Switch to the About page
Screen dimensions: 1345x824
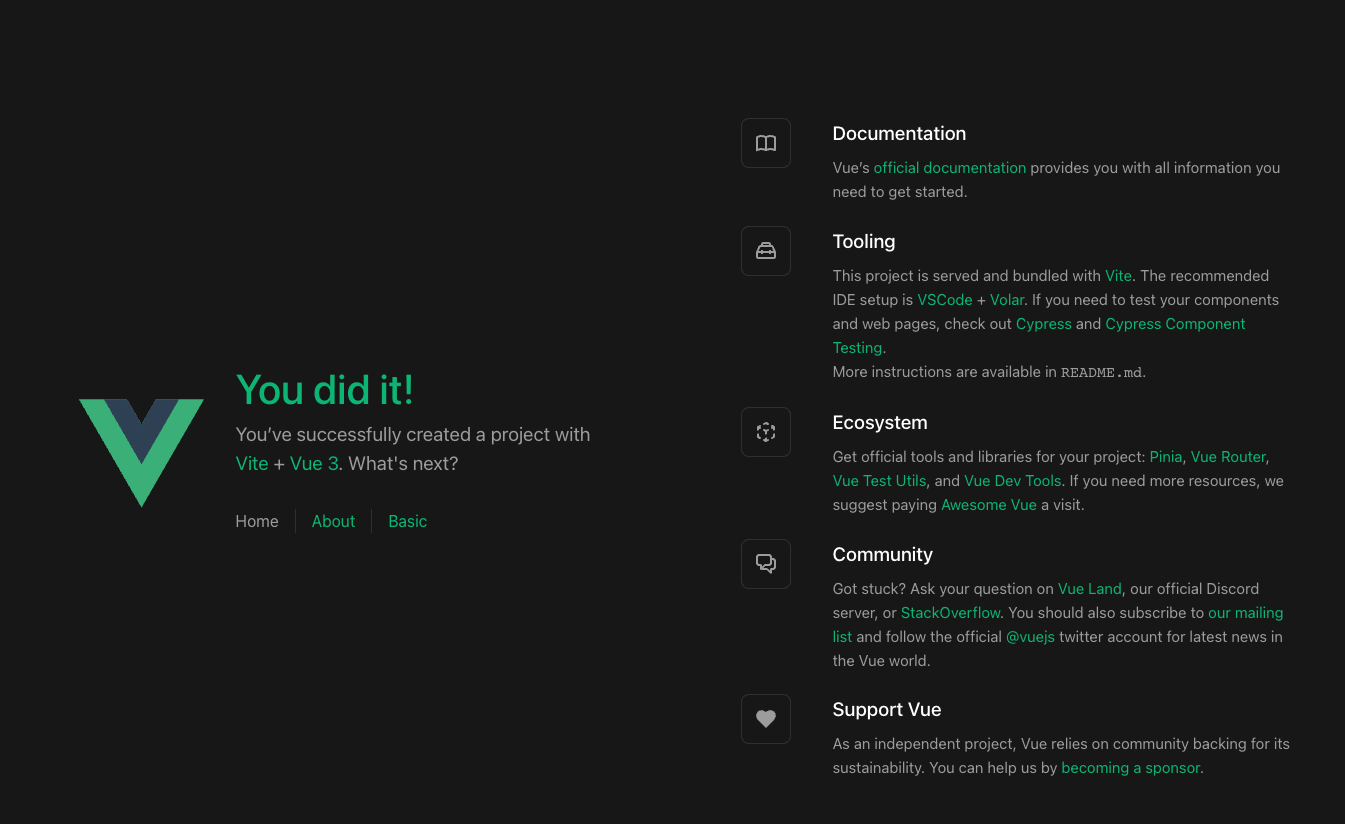[x=333, y=521]
